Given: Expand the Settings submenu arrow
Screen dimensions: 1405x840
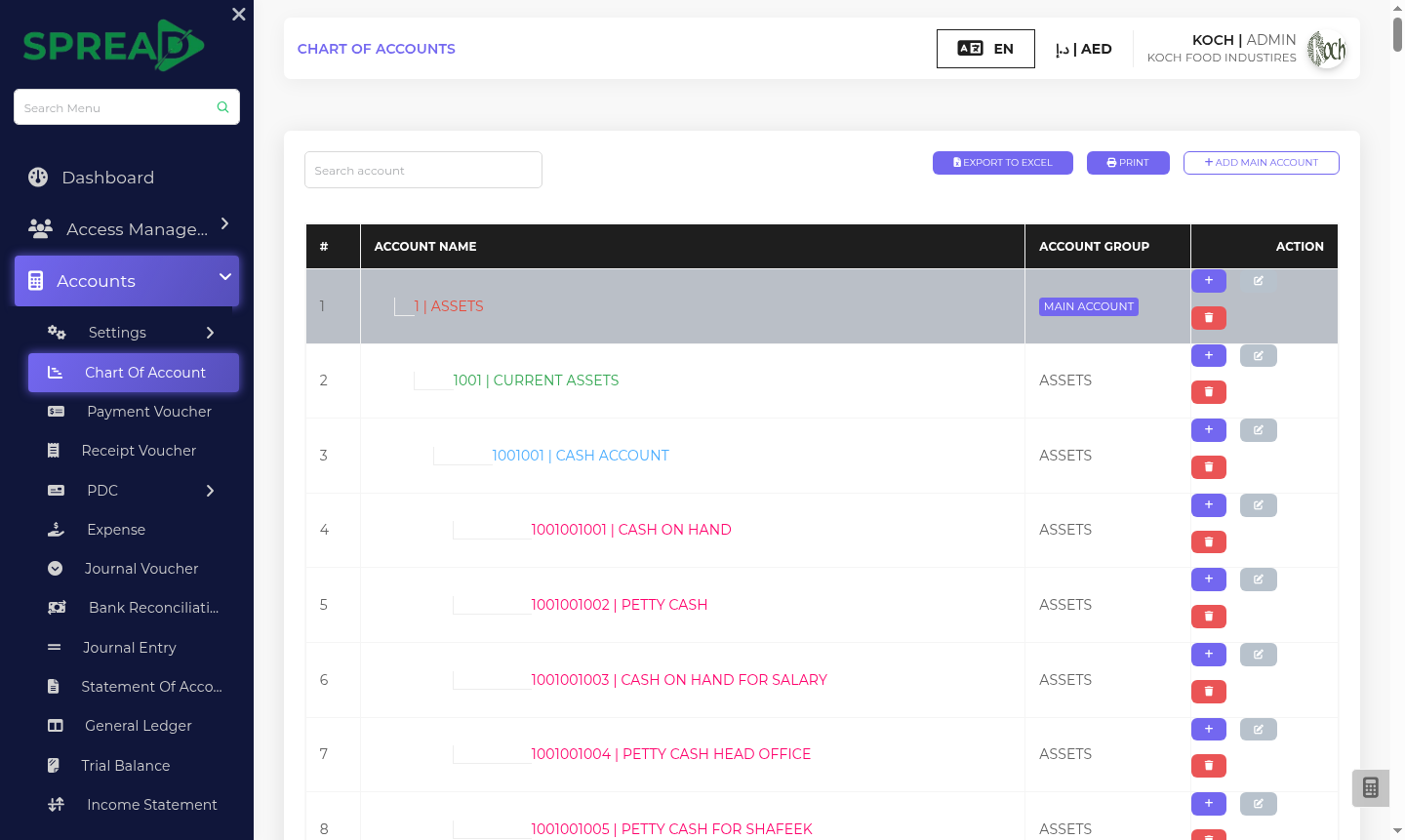Looking at the screenshot, I should [210, 333].
